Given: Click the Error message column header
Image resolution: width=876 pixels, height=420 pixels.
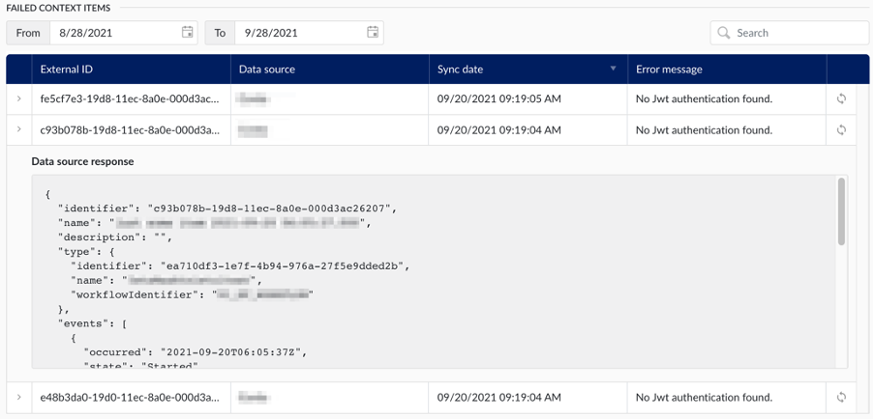Looking at the screenshot, I should point(669,69).
